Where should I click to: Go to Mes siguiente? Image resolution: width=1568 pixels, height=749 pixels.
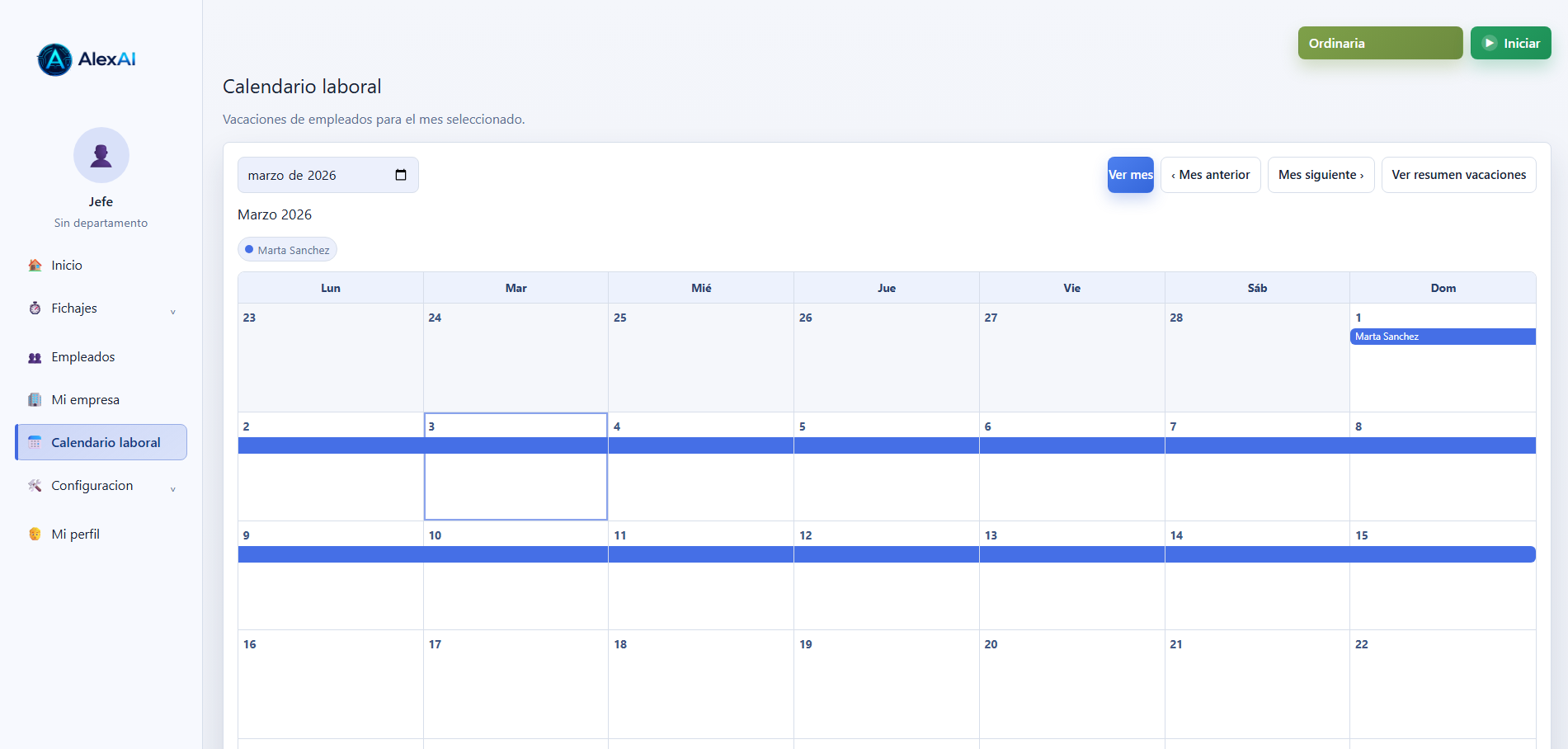coord(1321,175)
